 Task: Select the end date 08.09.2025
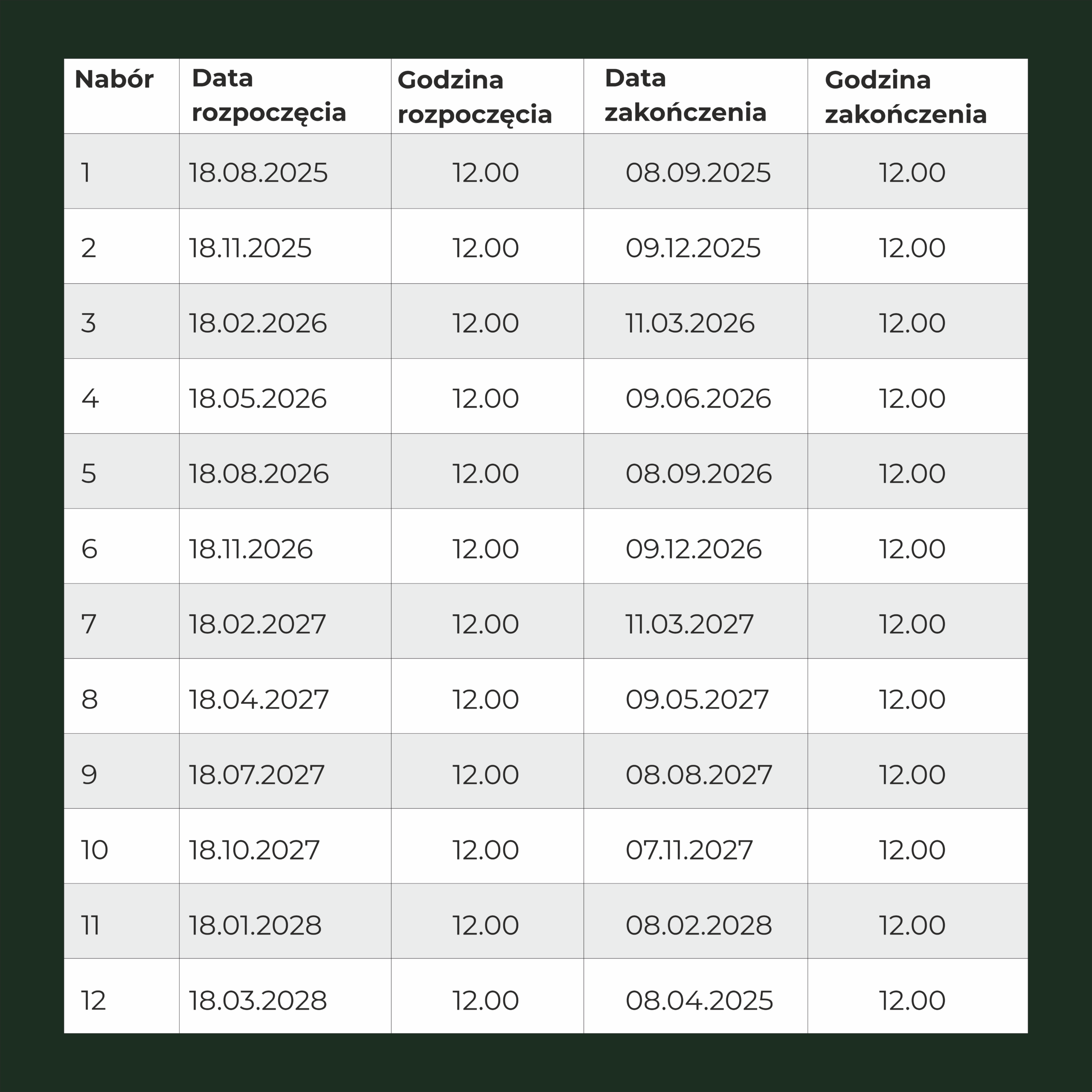point(697,172)
